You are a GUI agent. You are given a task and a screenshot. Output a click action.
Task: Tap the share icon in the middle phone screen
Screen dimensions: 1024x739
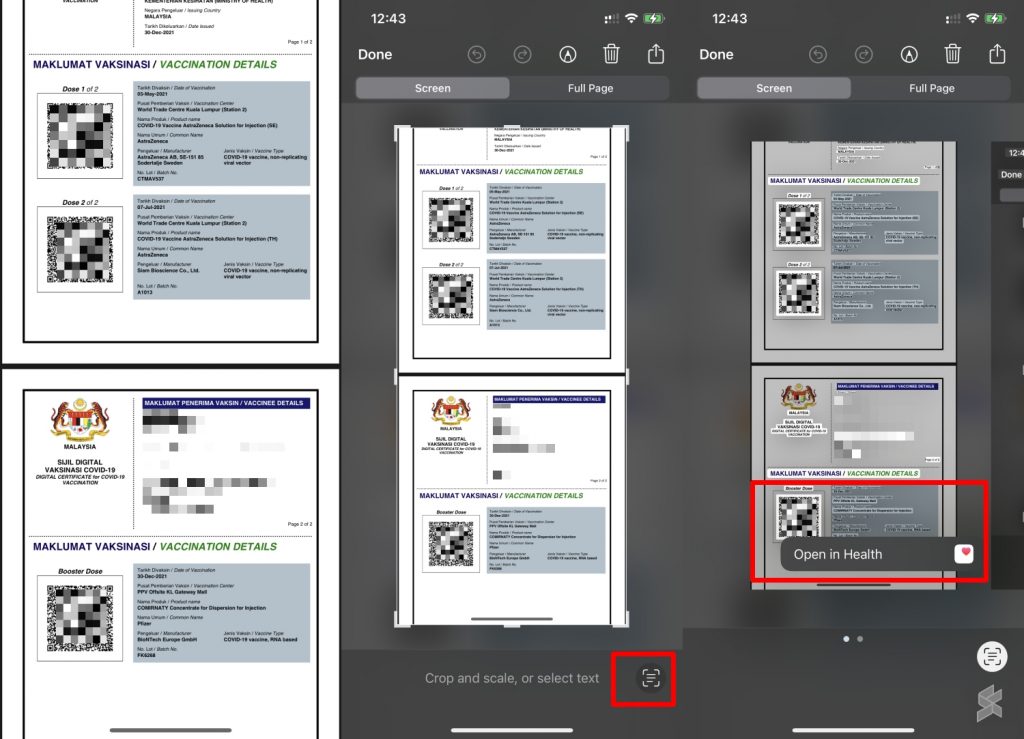656,54
